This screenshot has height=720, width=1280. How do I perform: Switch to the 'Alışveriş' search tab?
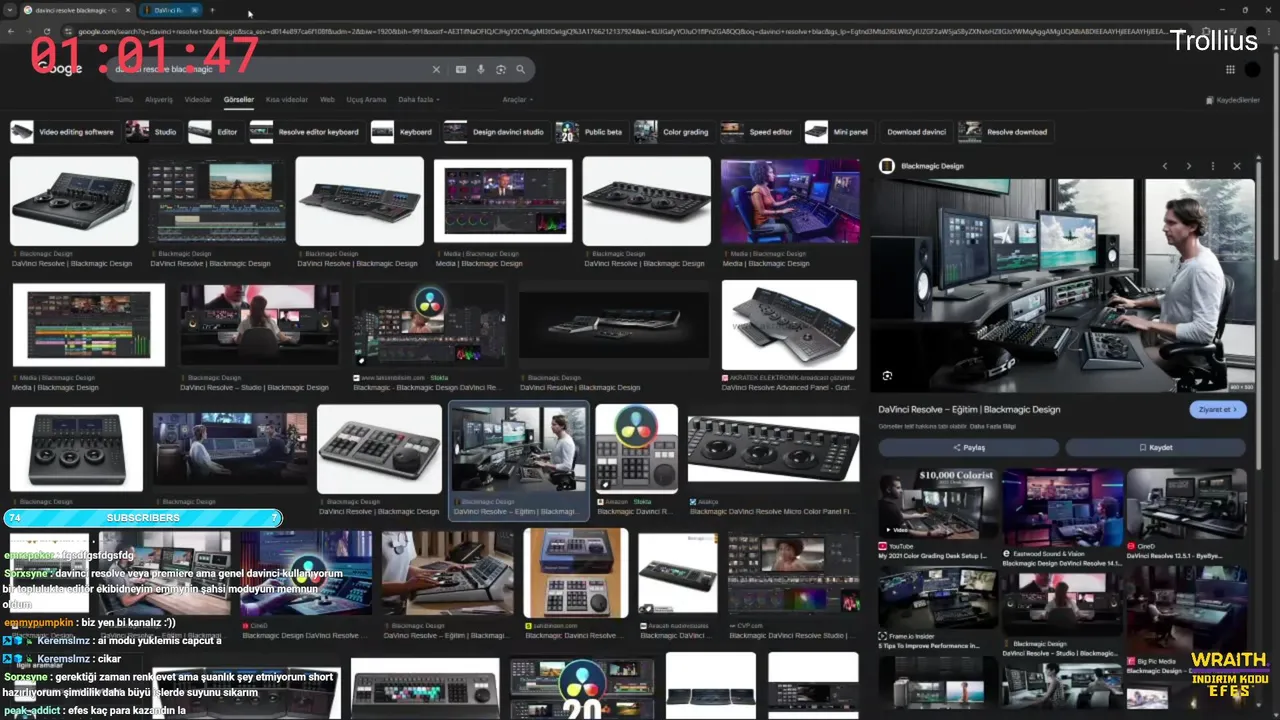click(x=159, y=100)
